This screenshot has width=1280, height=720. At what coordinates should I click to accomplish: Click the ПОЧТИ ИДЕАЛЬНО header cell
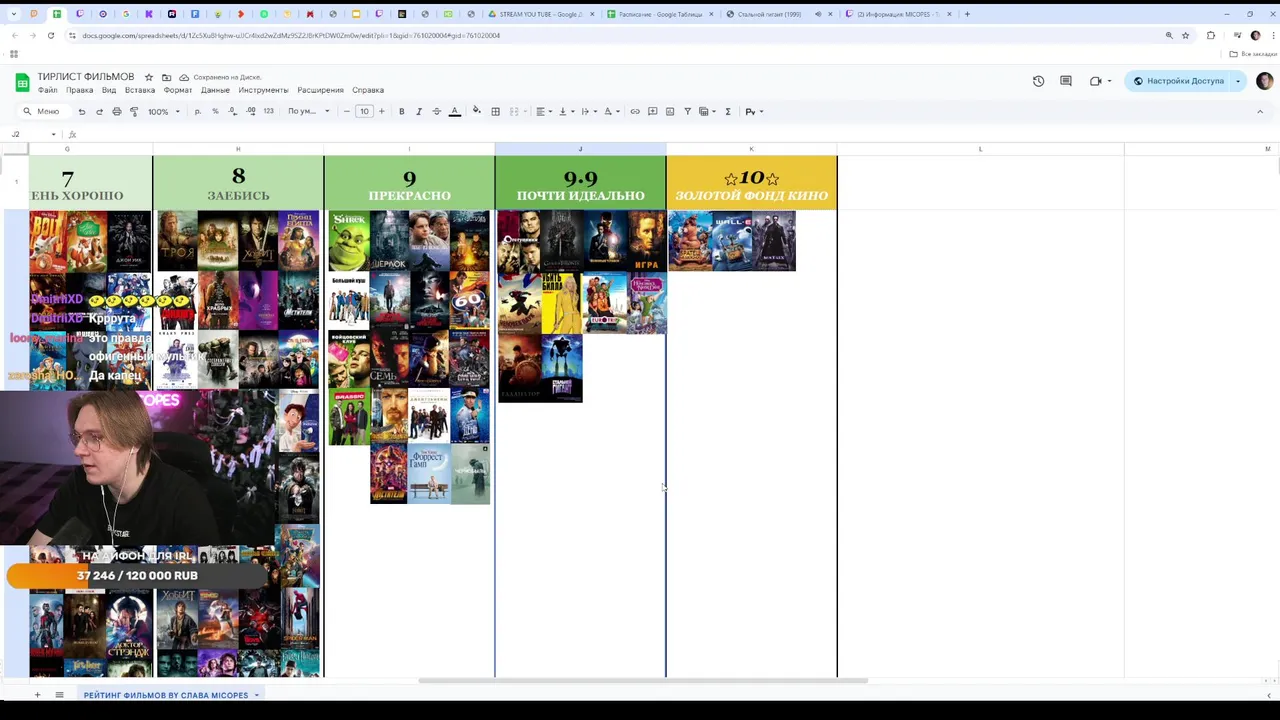(x=580, y=182)
